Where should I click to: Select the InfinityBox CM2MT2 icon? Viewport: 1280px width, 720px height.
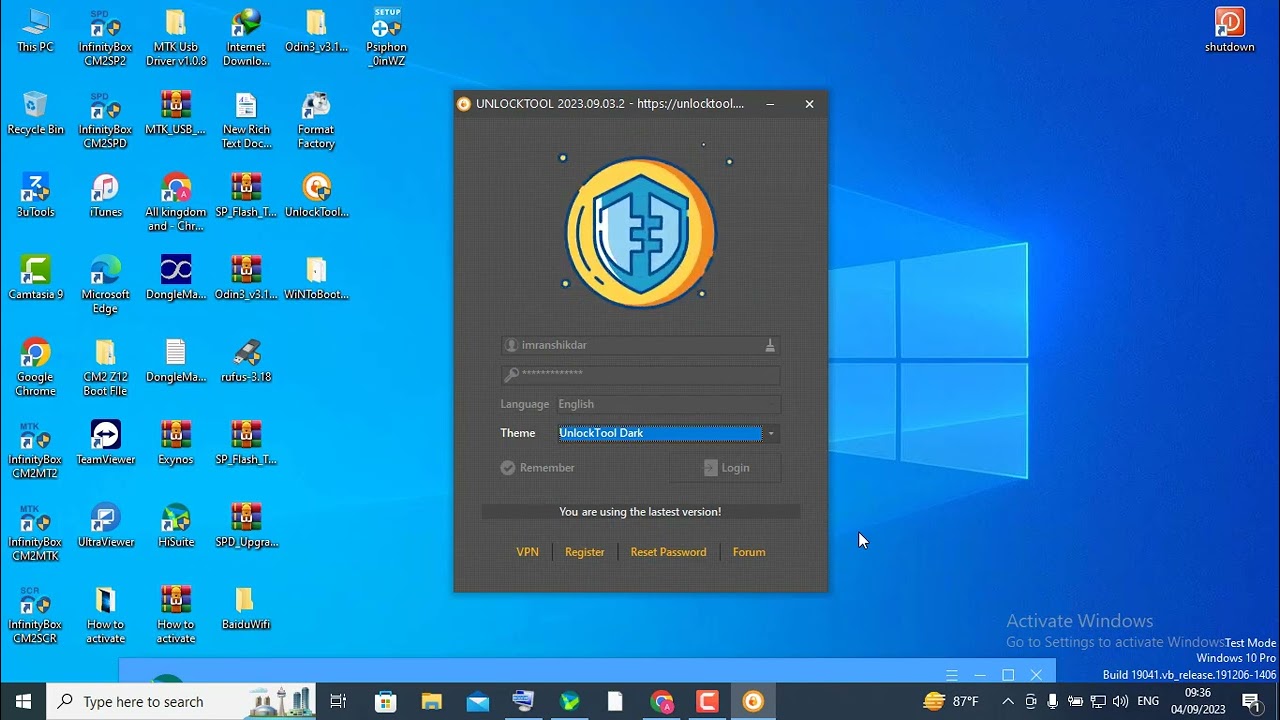35,449
